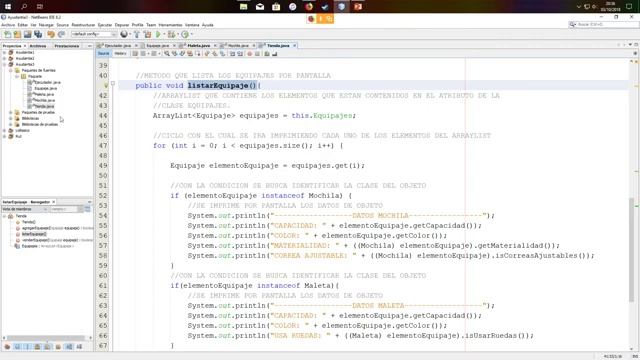Switch to the Prestaciones panel tab
The width and height of the screenshot is (640, 360).
click(67, 46)
